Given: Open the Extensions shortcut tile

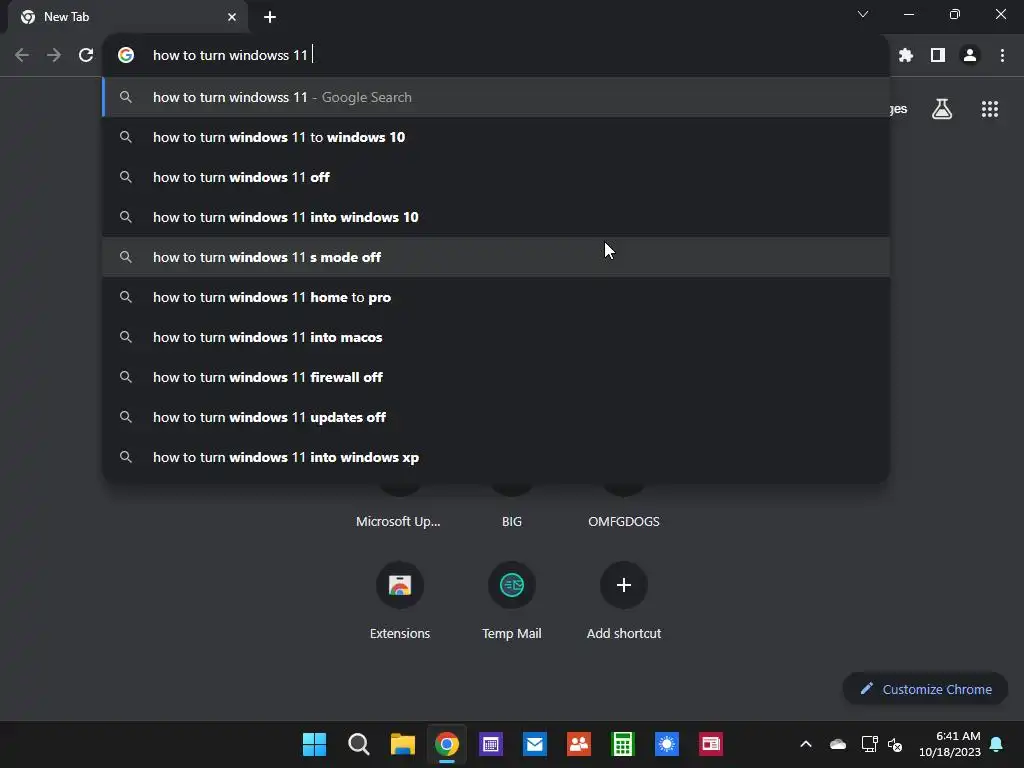Looking at the screenshot, I should [400, 585].
